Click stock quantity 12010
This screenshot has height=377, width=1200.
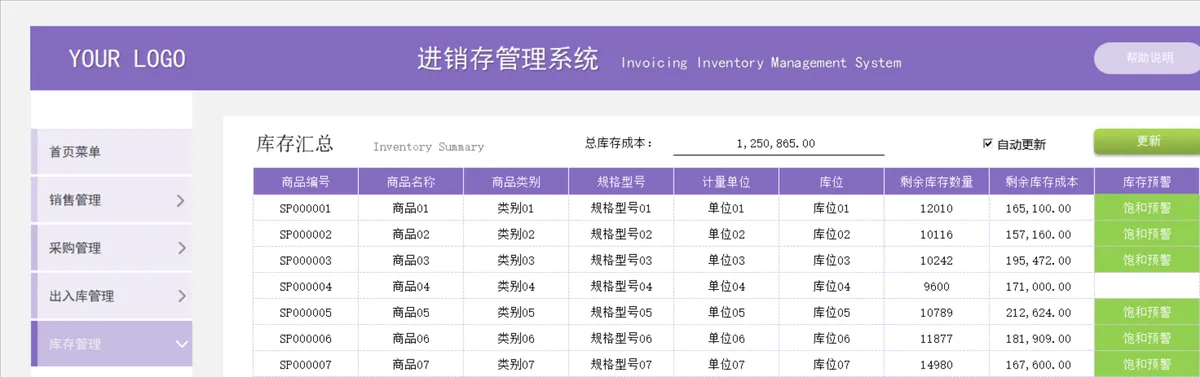tap(937, 208)
